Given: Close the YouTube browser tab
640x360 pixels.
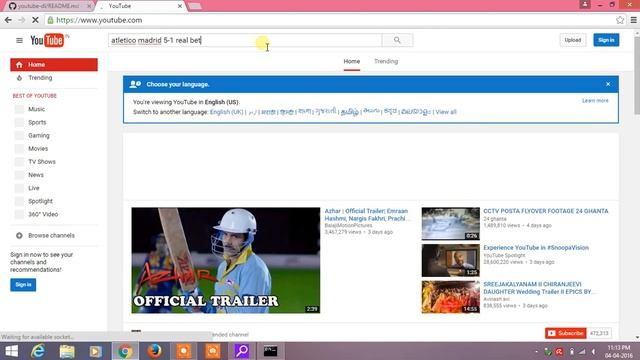Looking at the screenshot, I should coord(180,6).
